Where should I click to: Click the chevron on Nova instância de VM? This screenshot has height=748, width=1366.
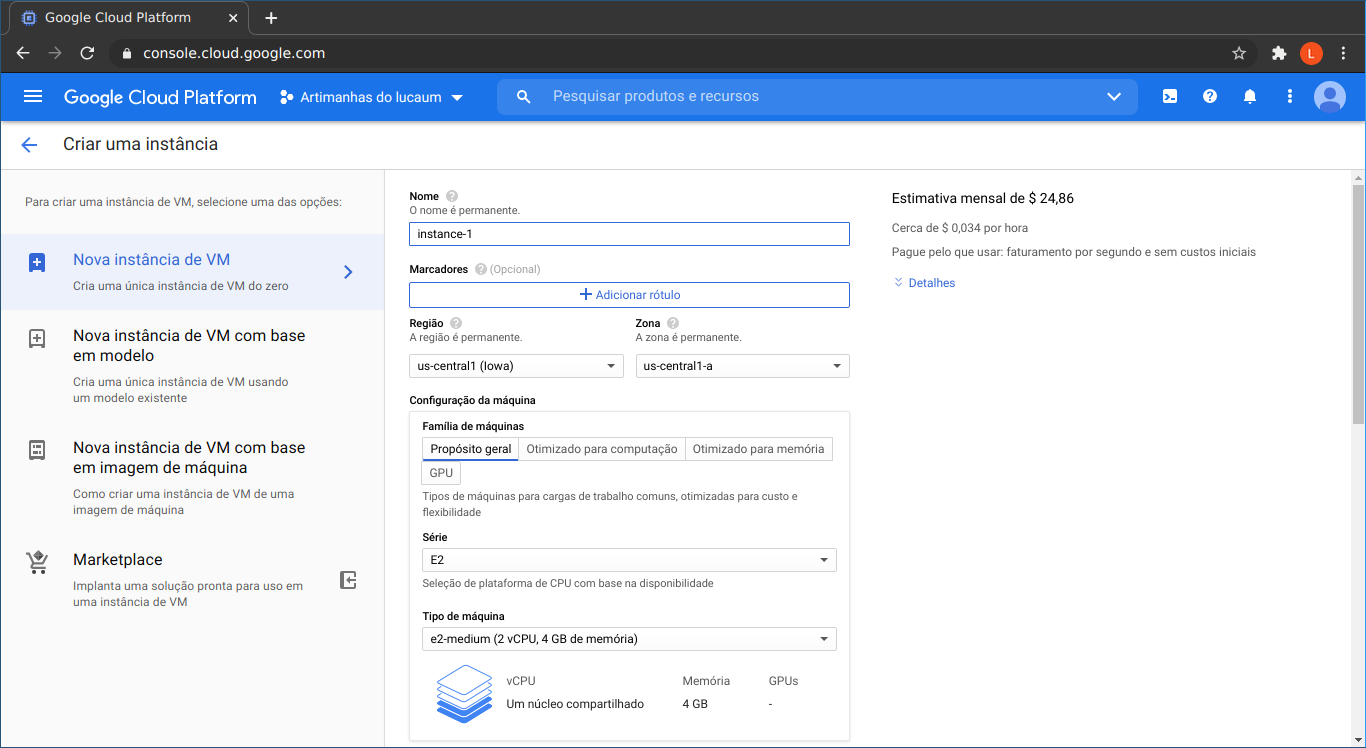[x=348, y=272]
